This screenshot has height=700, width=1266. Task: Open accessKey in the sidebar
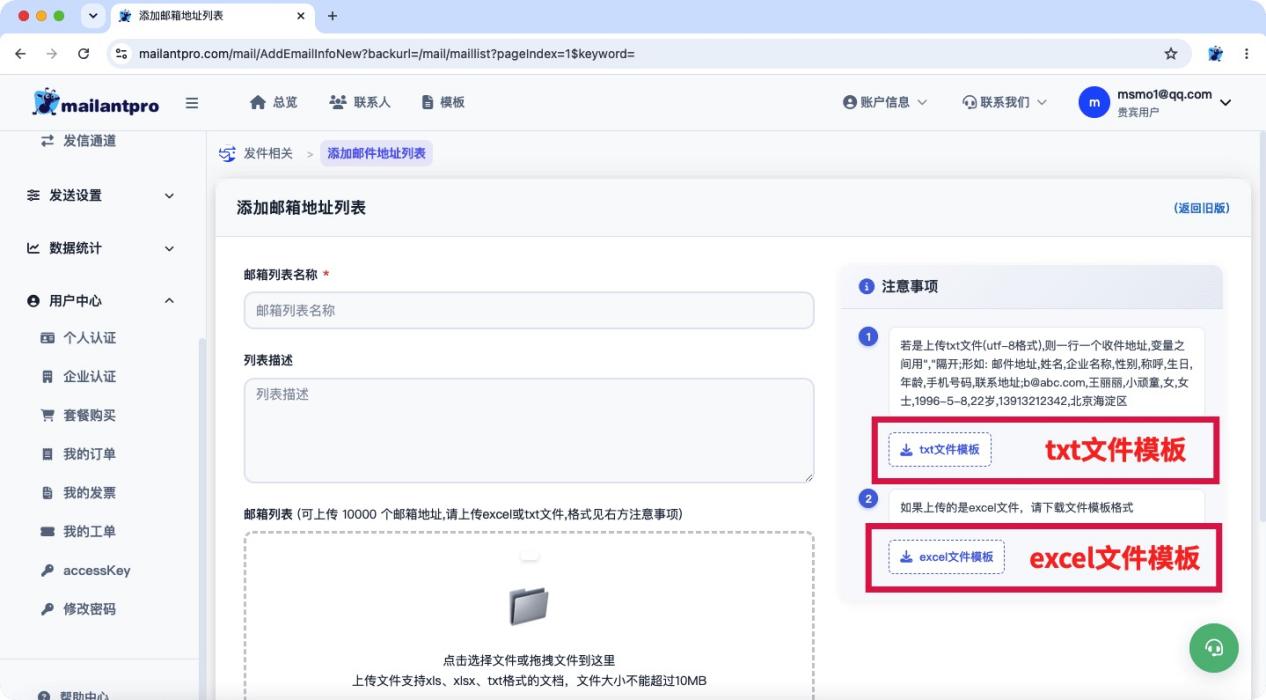coord(96,570)
